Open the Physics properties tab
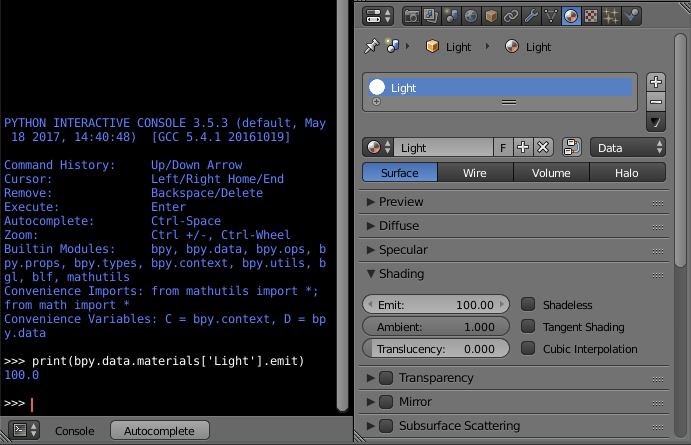This screenshot has width=691, height=445. tap(631, 16)
